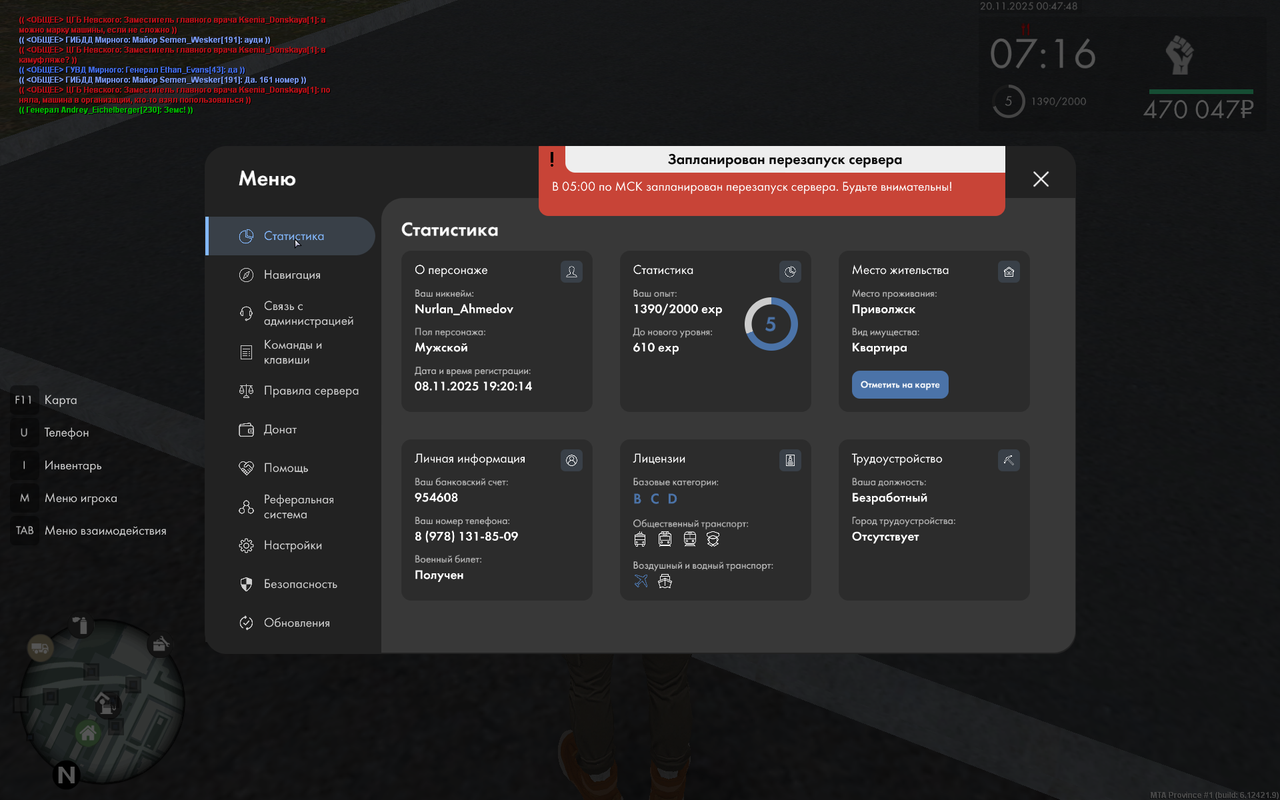Viewport: 1280px width, 800px height.
Task: Click the pie chart icon on Статистика card
Action: click(x=790, y=271)
